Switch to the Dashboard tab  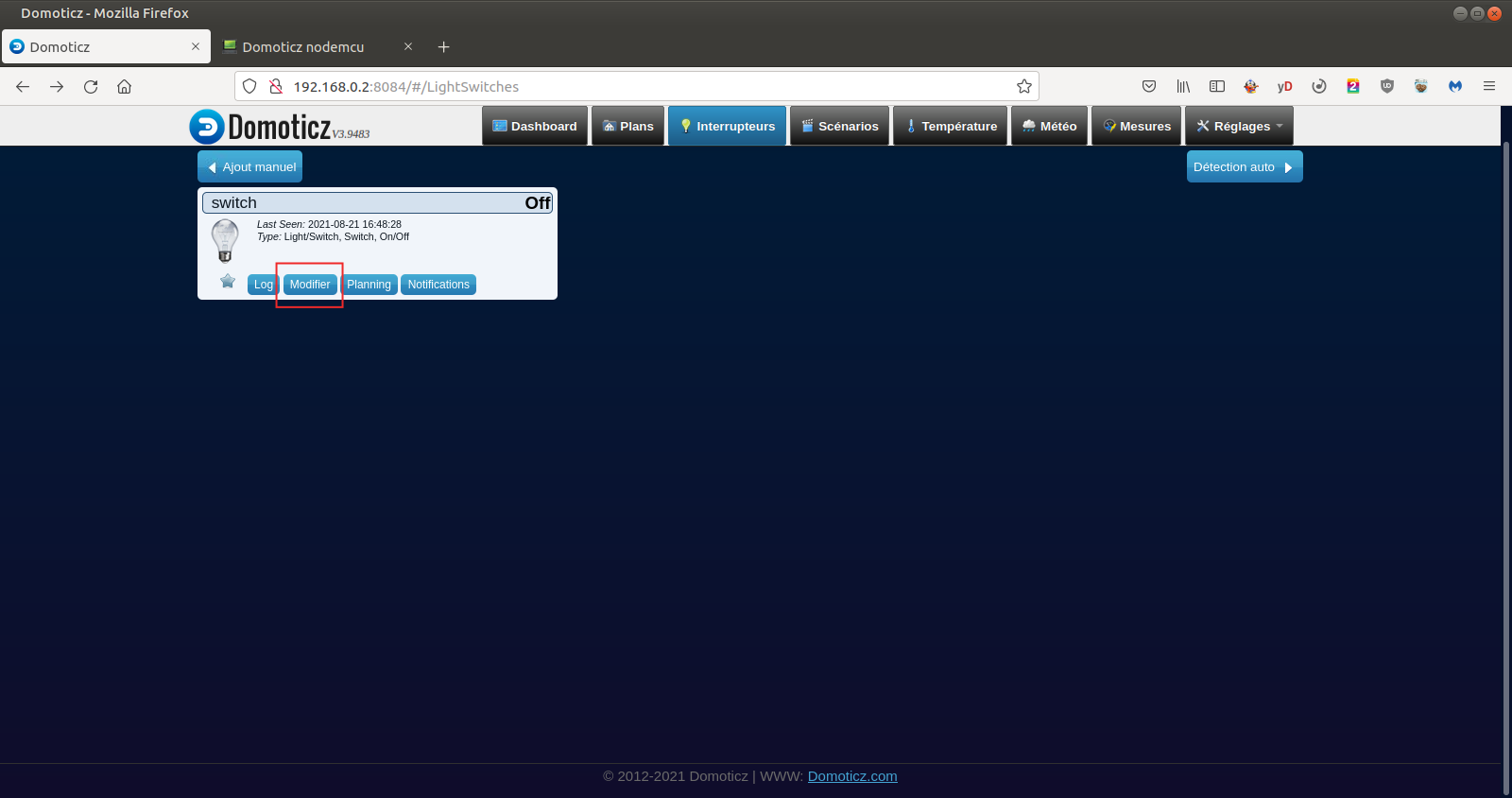[535, 127]
